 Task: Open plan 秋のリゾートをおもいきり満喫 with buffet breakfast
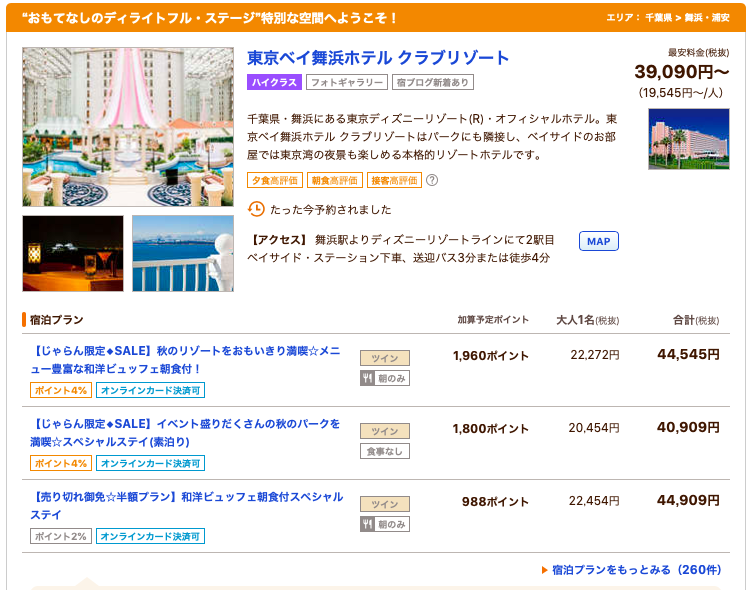(x=186, y=360)
